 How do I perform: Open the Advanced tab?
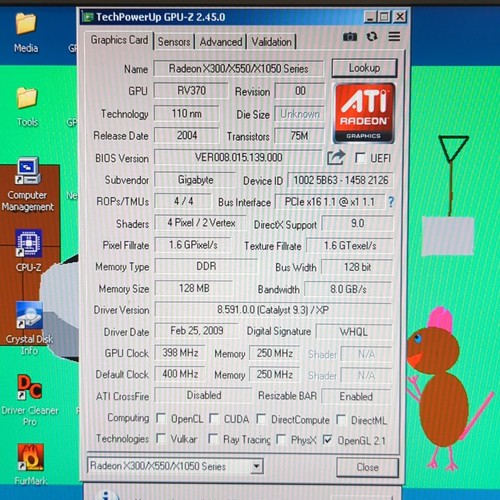click(x=221, y=42)
